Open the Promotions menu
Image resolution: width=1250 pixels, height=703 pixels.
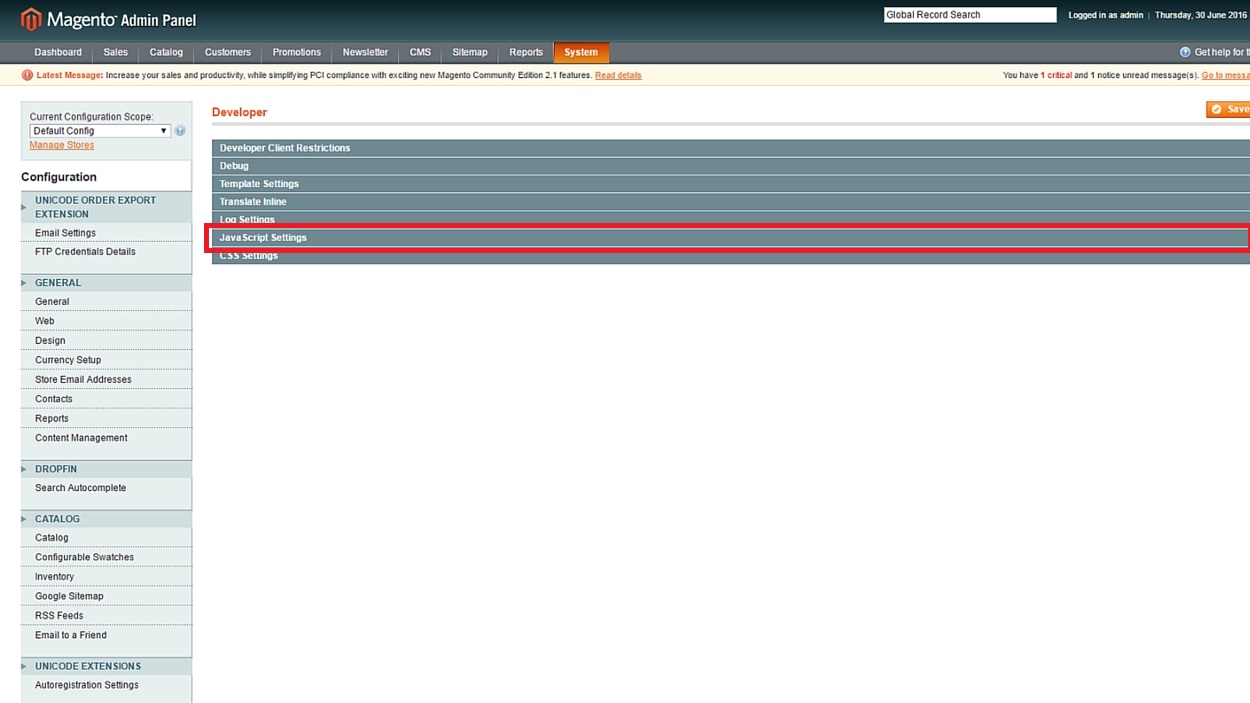pos(297,52)
